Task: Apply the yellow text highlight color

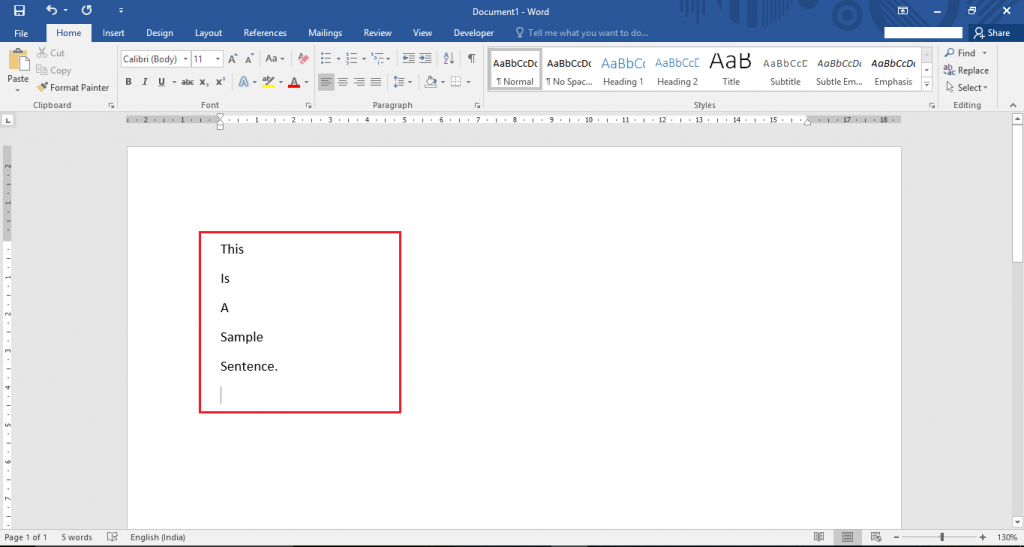Action: (x=268, y=82)
